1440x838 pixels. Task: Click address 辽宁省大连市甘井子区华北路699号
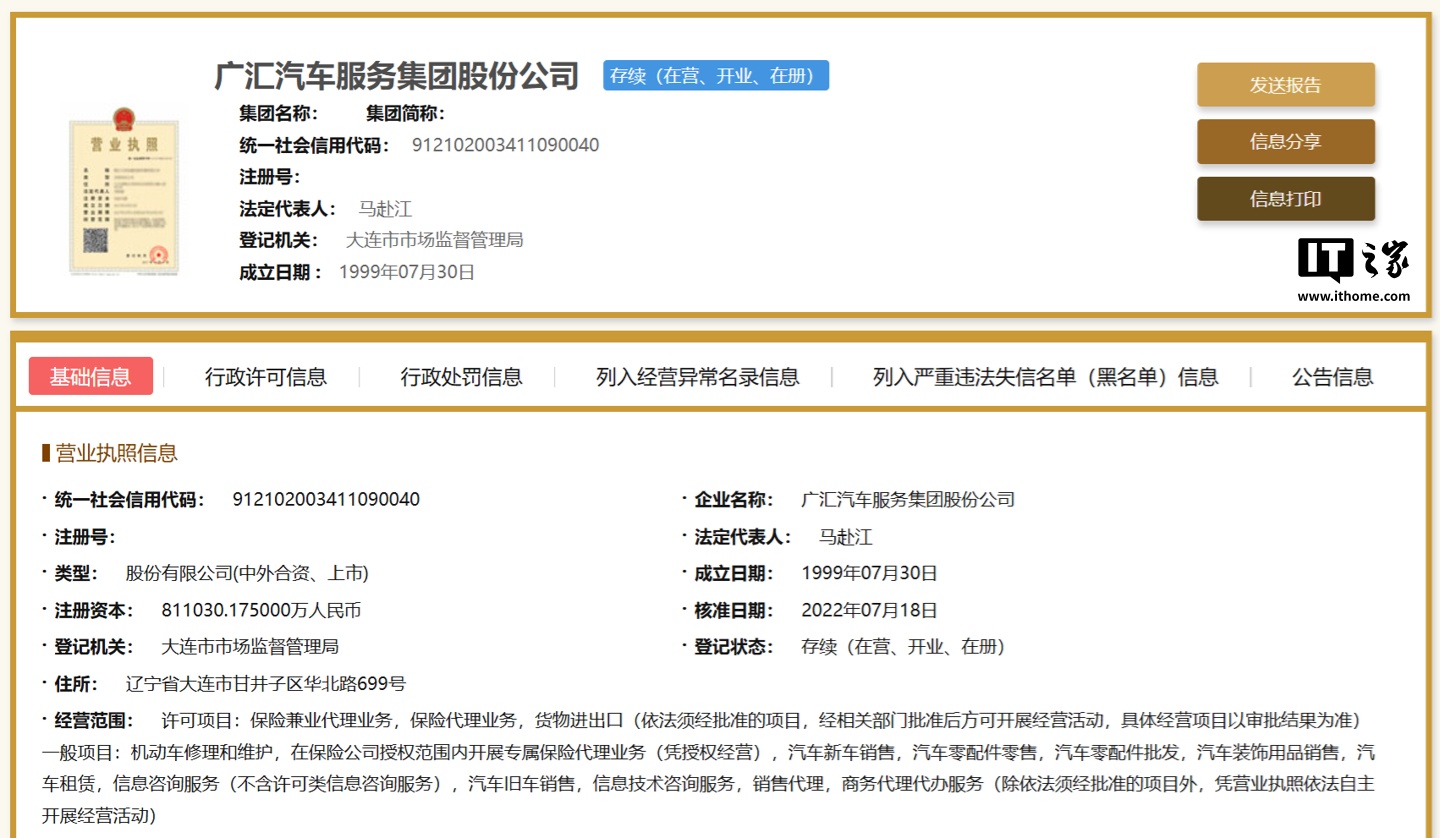click(x=266, y=684)
